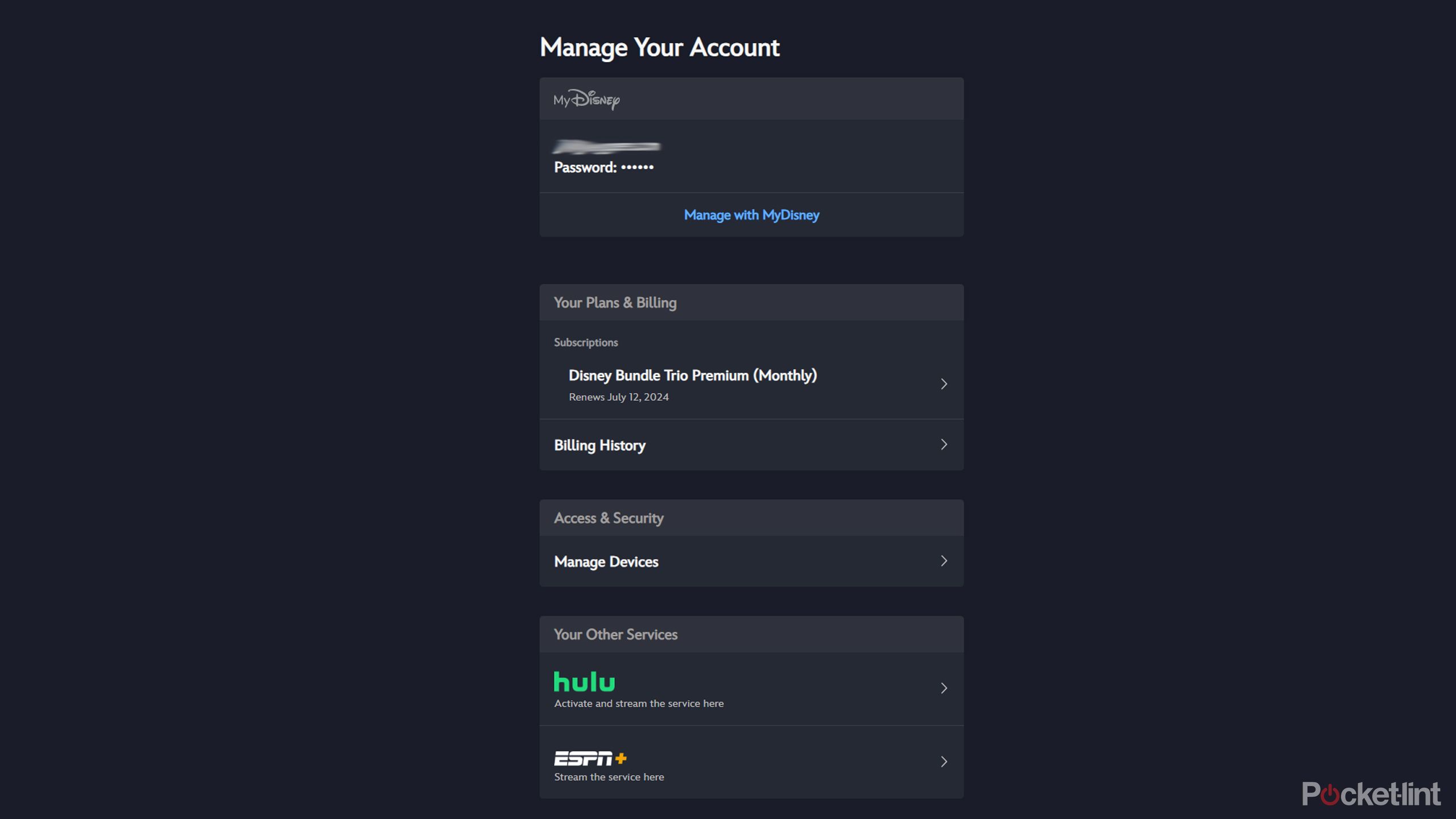Click the Hulu logo
This screenshot has width=1456, height=819.
click(x=584, y=681)
